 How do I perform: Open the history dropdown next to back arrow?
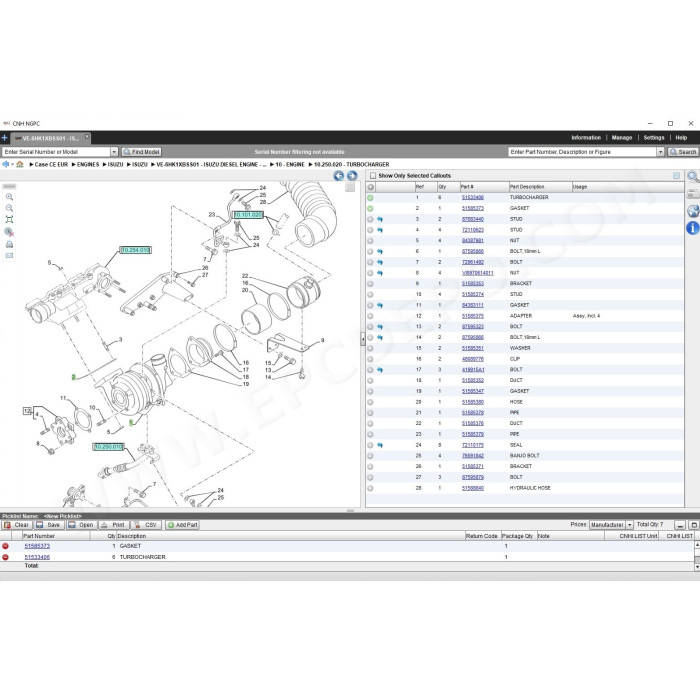click(12, 164)
